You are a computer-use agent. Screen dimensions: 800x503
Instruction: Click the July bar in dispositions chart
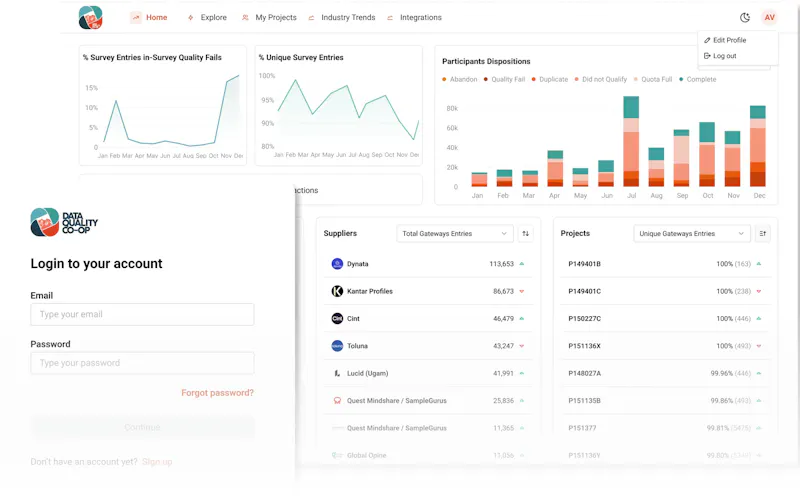pyautogui.click(x=631, y=141)
